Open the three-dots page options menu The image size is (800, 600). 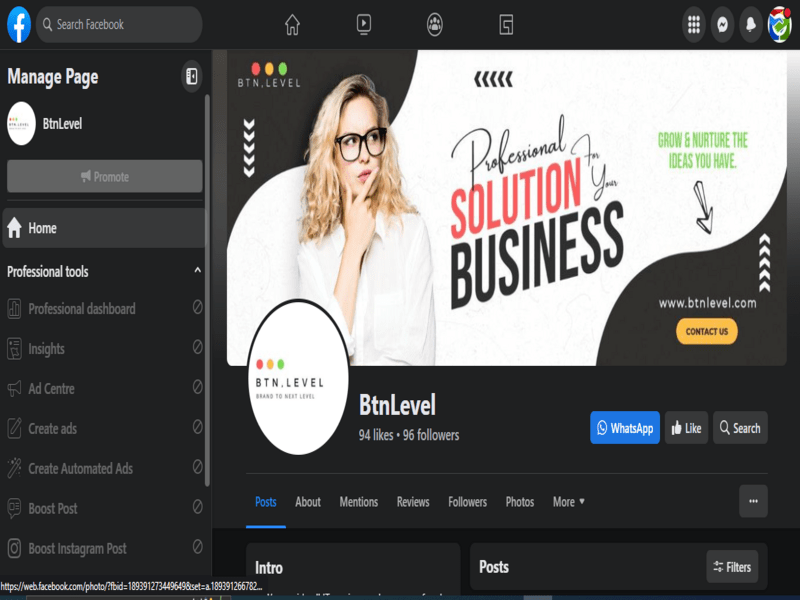coord(753,501)
